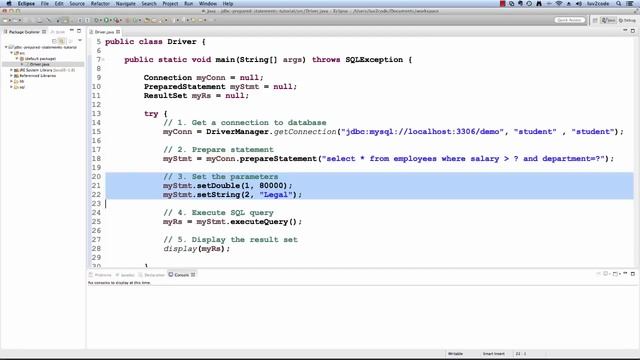The image size is (640, 360).
Task: Open the Apple menu
Action: tap(9, 4)
